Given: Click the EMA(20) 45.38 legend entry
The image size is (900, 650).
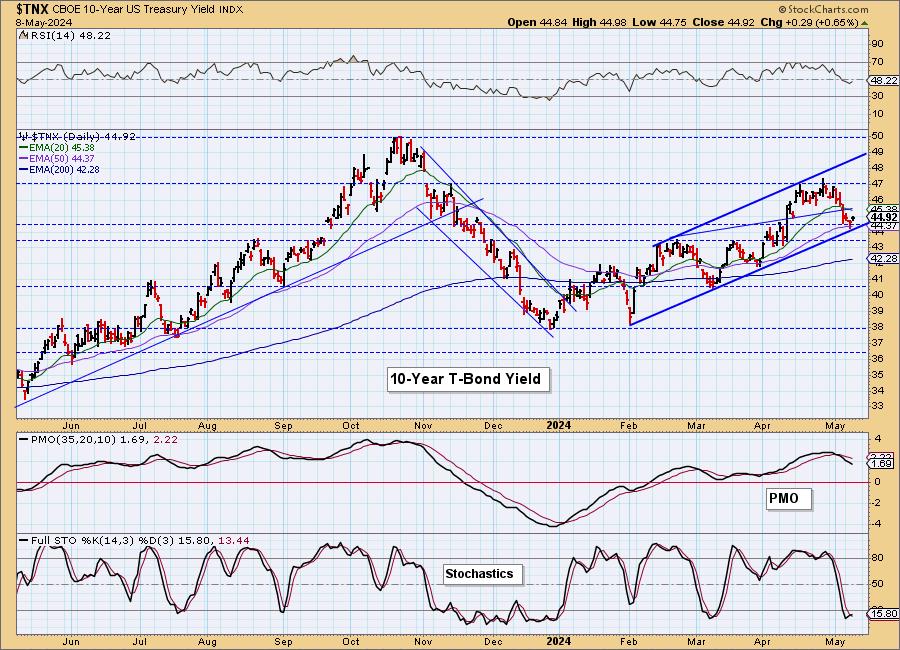Looking at the screenshot, I should [x=57, y=148].
